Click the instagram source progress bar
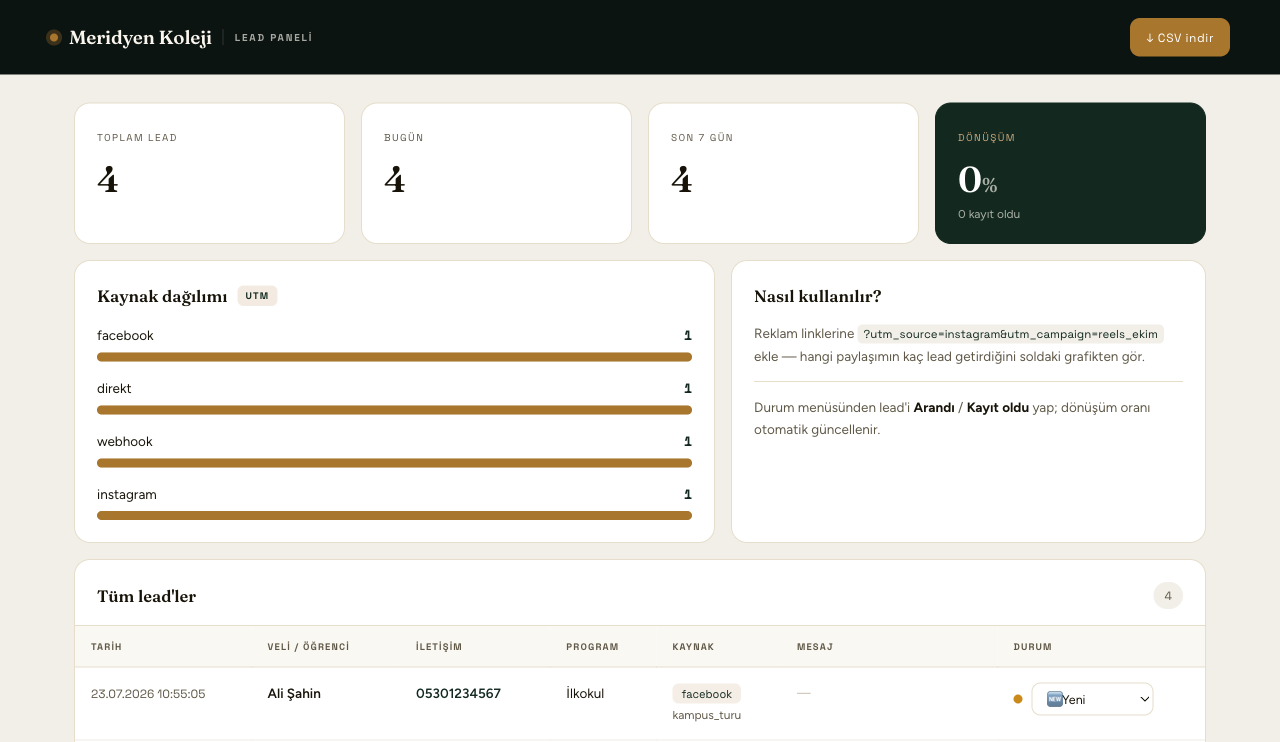 [394, 516]
